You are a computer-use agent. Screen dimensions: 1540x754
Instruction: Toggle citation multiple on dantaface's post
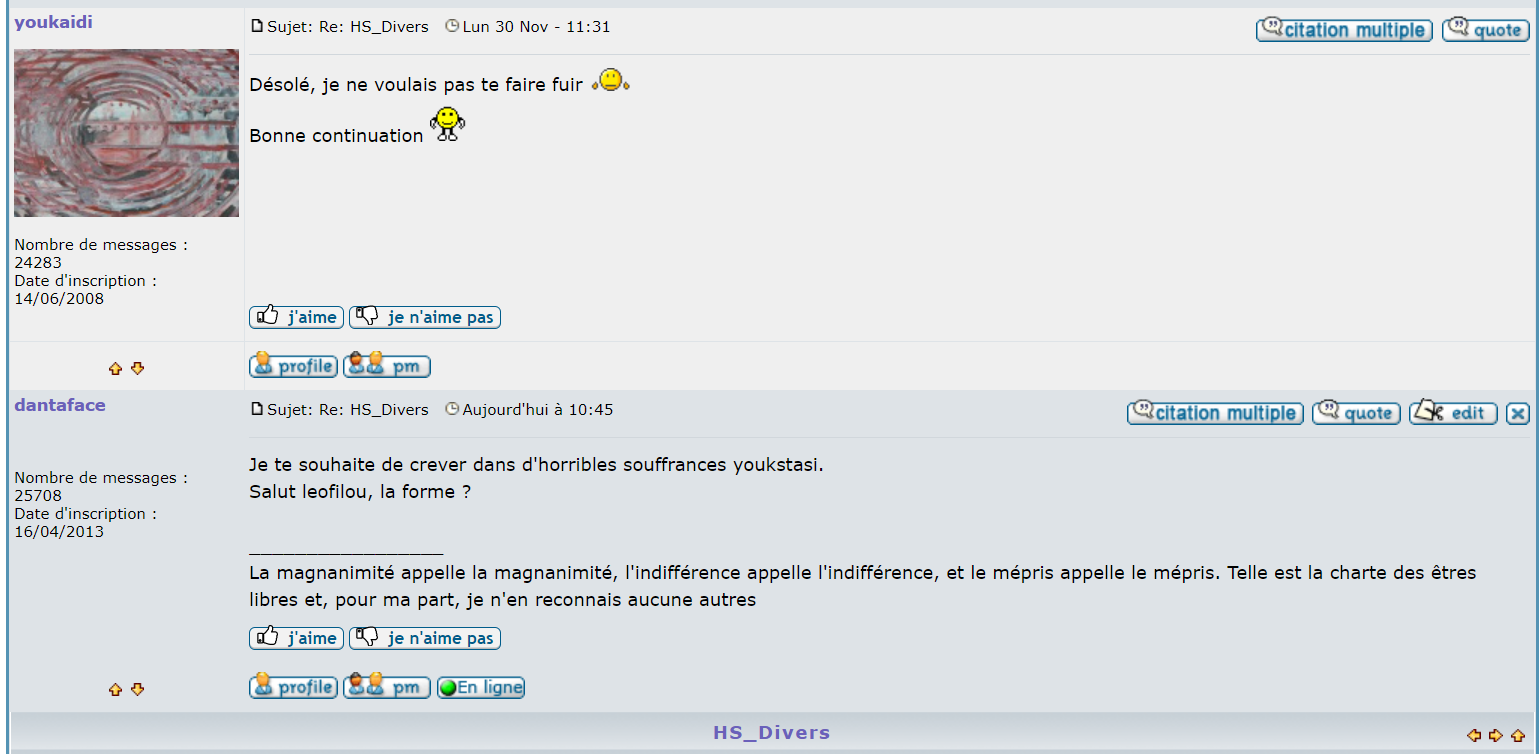pyautogui.click(x=1215, y=413)
